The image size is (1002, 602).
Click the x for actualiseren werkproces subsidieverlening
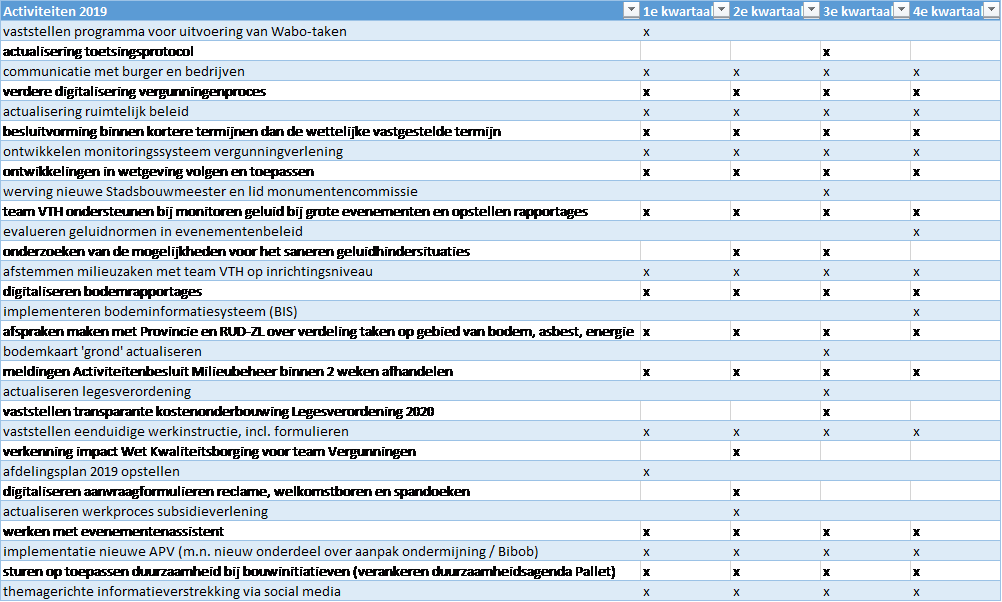coord(736,511)
